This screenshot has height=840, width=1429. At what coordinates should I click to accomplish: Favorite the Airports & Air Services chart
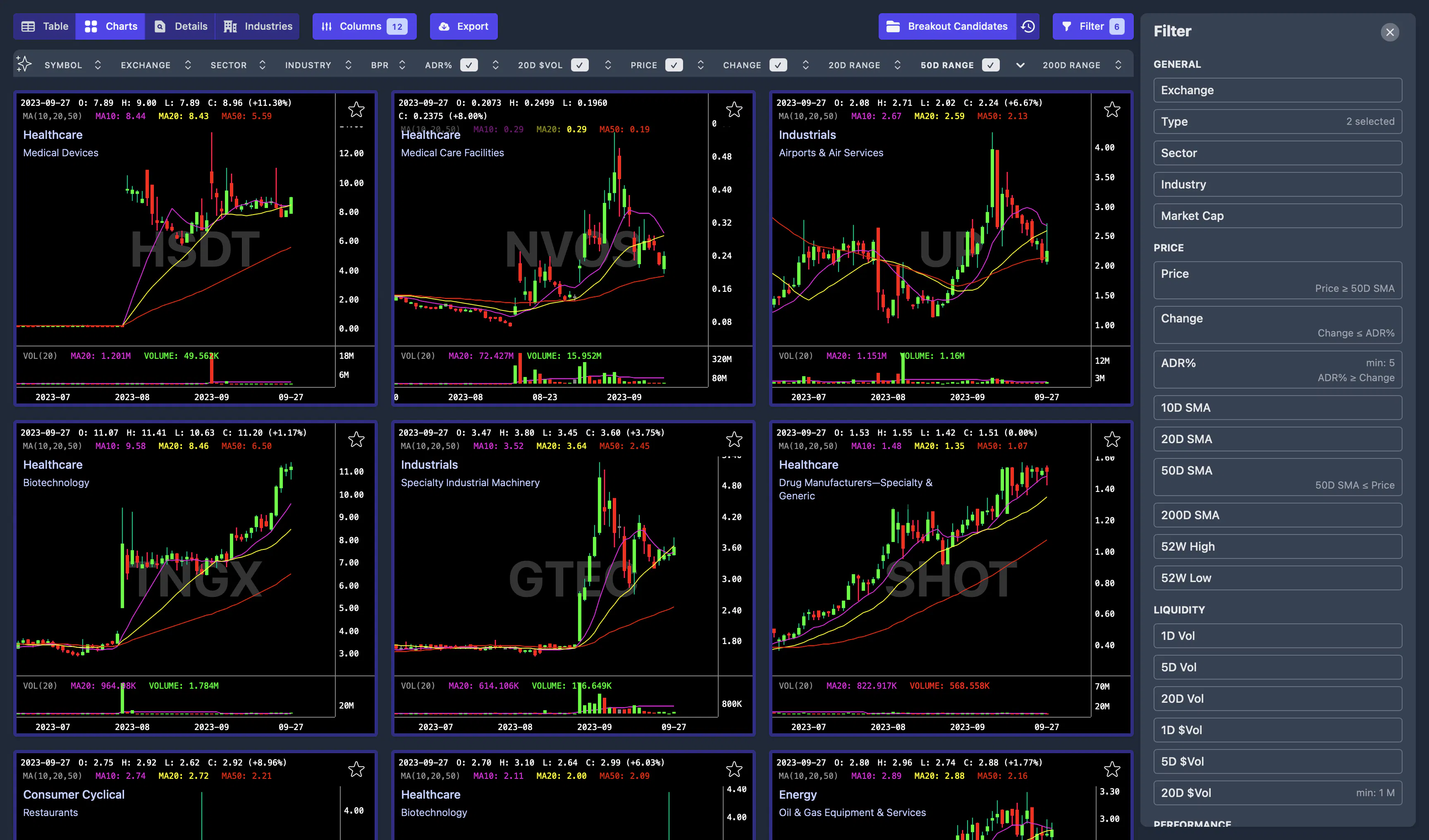click(x=1111, y=110)
